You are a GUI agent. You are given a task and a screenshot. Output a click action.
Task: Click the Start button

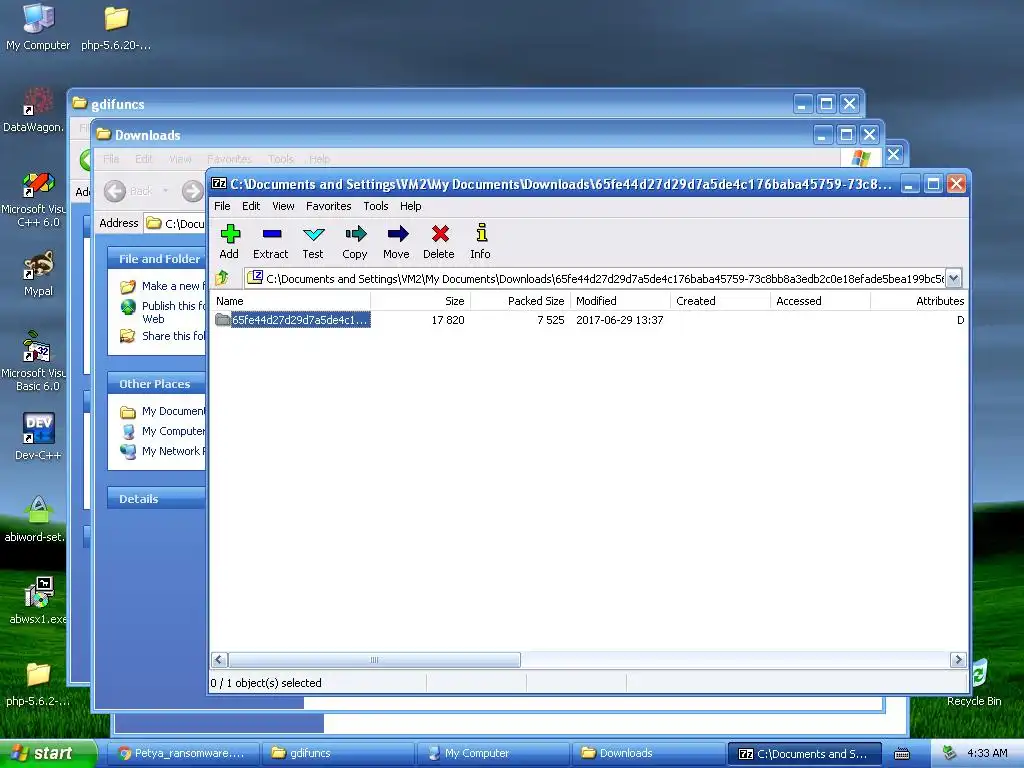[48, 753]
